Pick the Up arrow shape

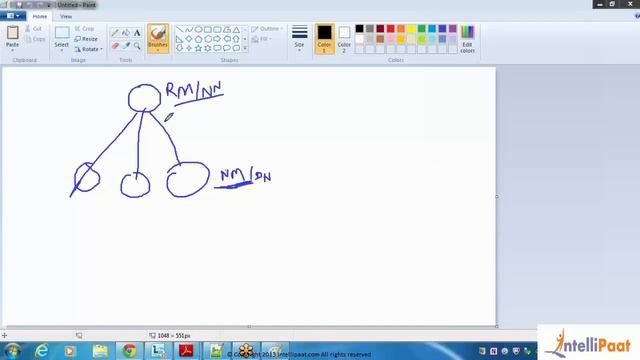click(x=236, y=39)
